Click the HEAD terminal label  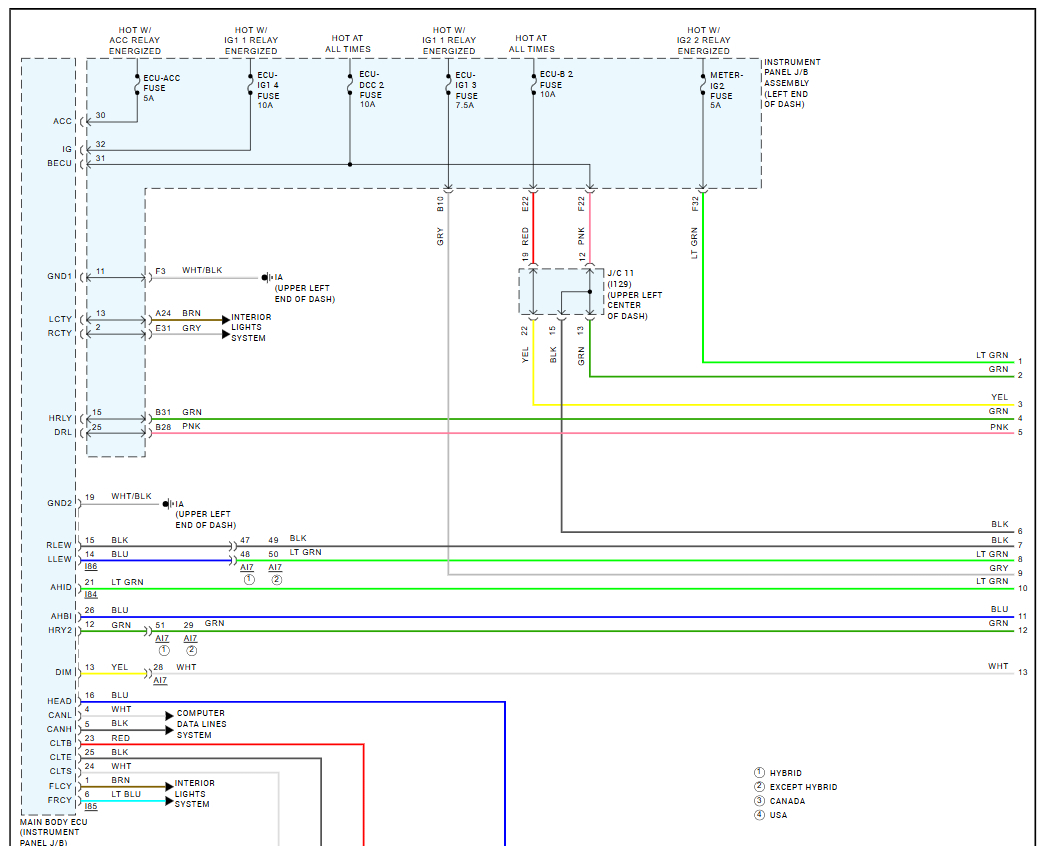[60, 701]
